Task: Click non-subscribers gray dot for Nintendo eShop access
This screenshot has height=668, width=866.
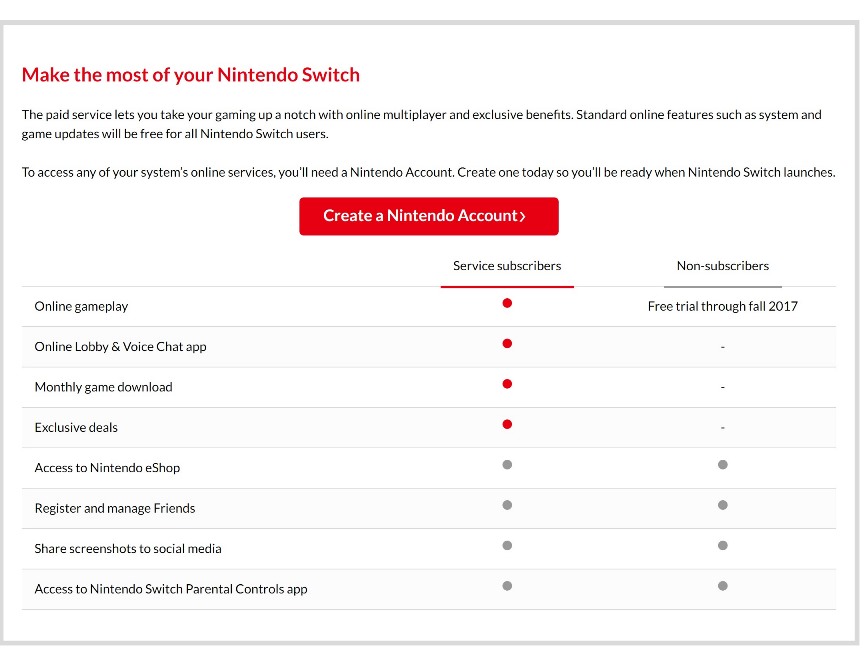Action: tap(722, 465)
